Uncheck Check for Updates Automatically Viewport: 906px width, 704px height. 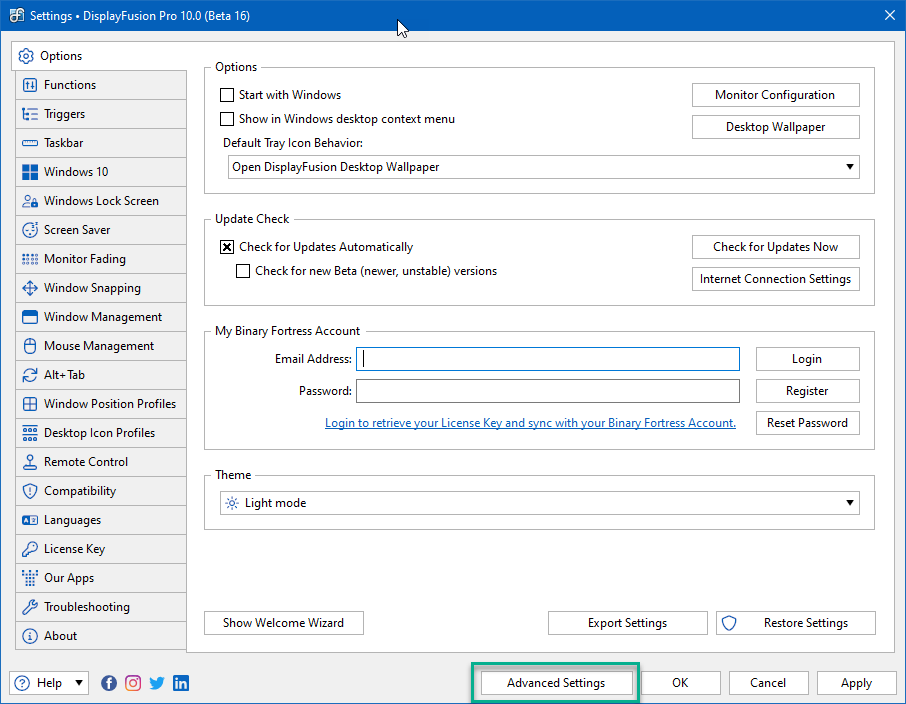click(227, 247)
